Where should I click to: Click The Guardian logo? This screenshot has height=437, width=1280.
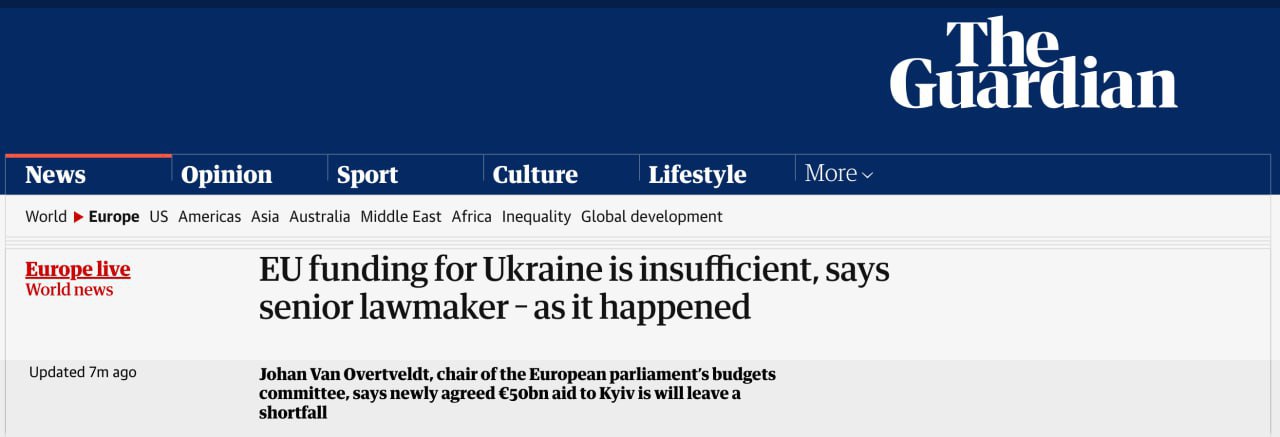tap(1033, 64)
